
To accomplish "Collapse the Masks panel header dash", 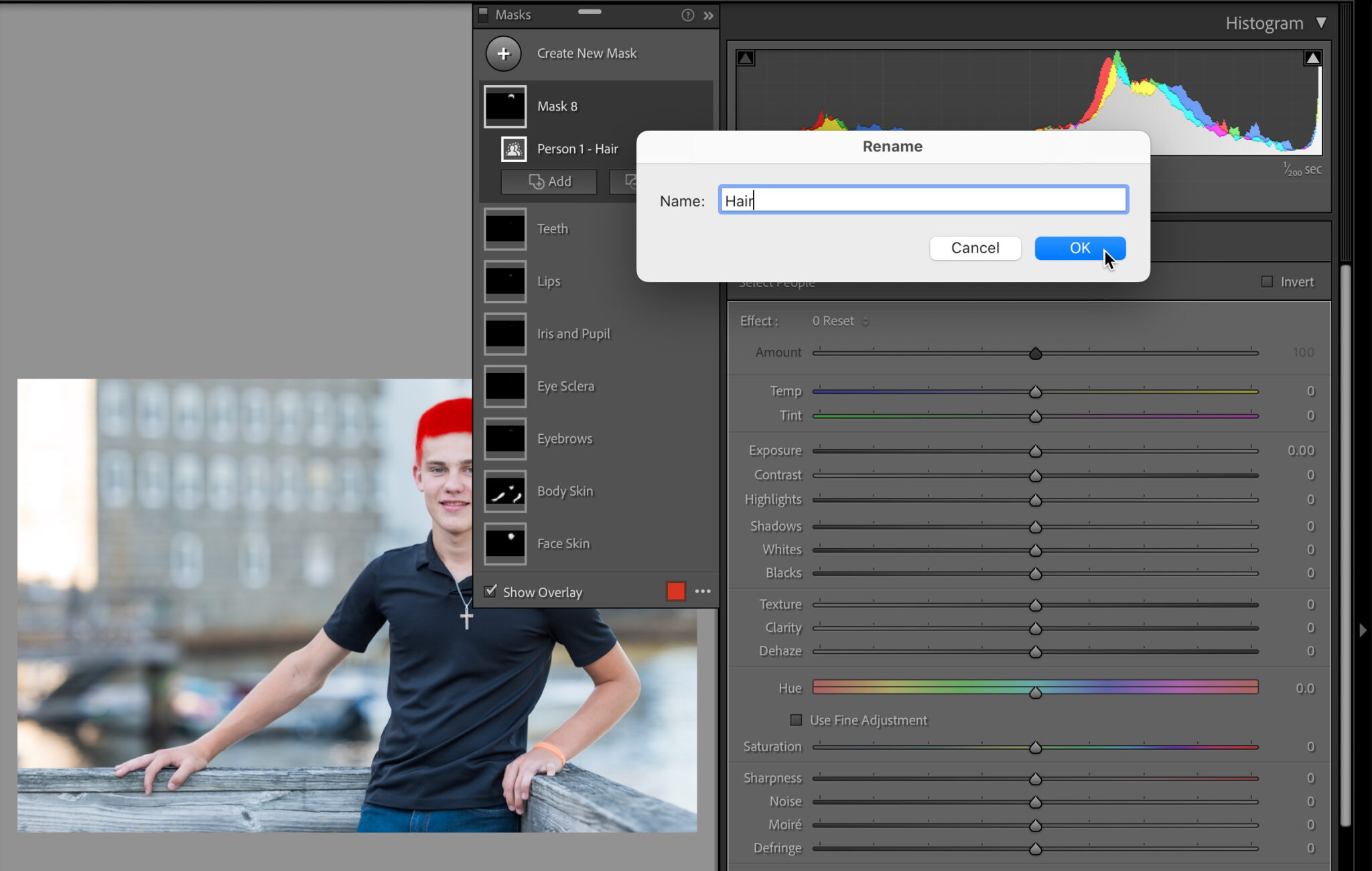I will click(x=589, y=12).
